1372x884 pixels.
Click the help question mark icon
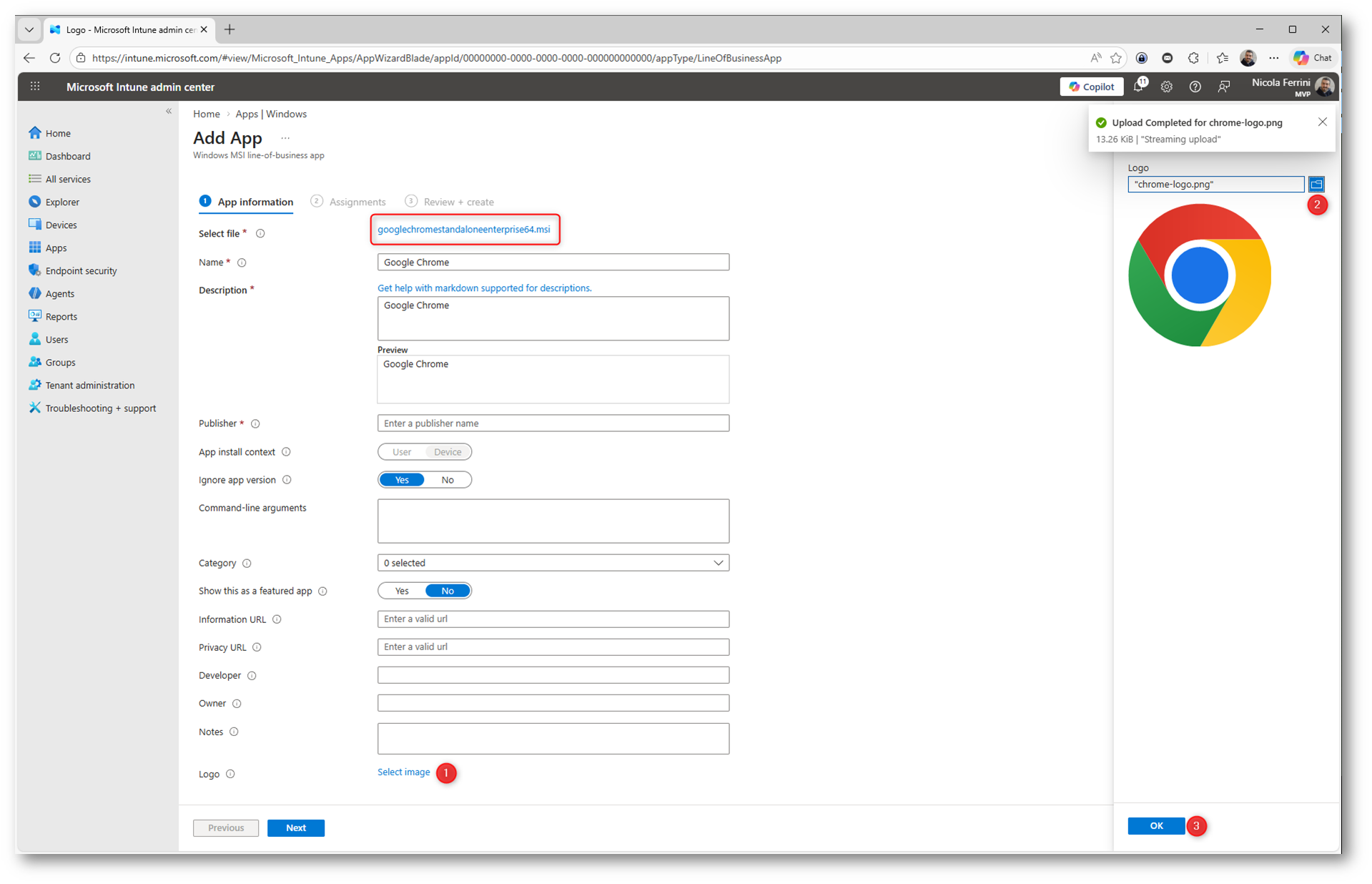(x=1195, y=87)
